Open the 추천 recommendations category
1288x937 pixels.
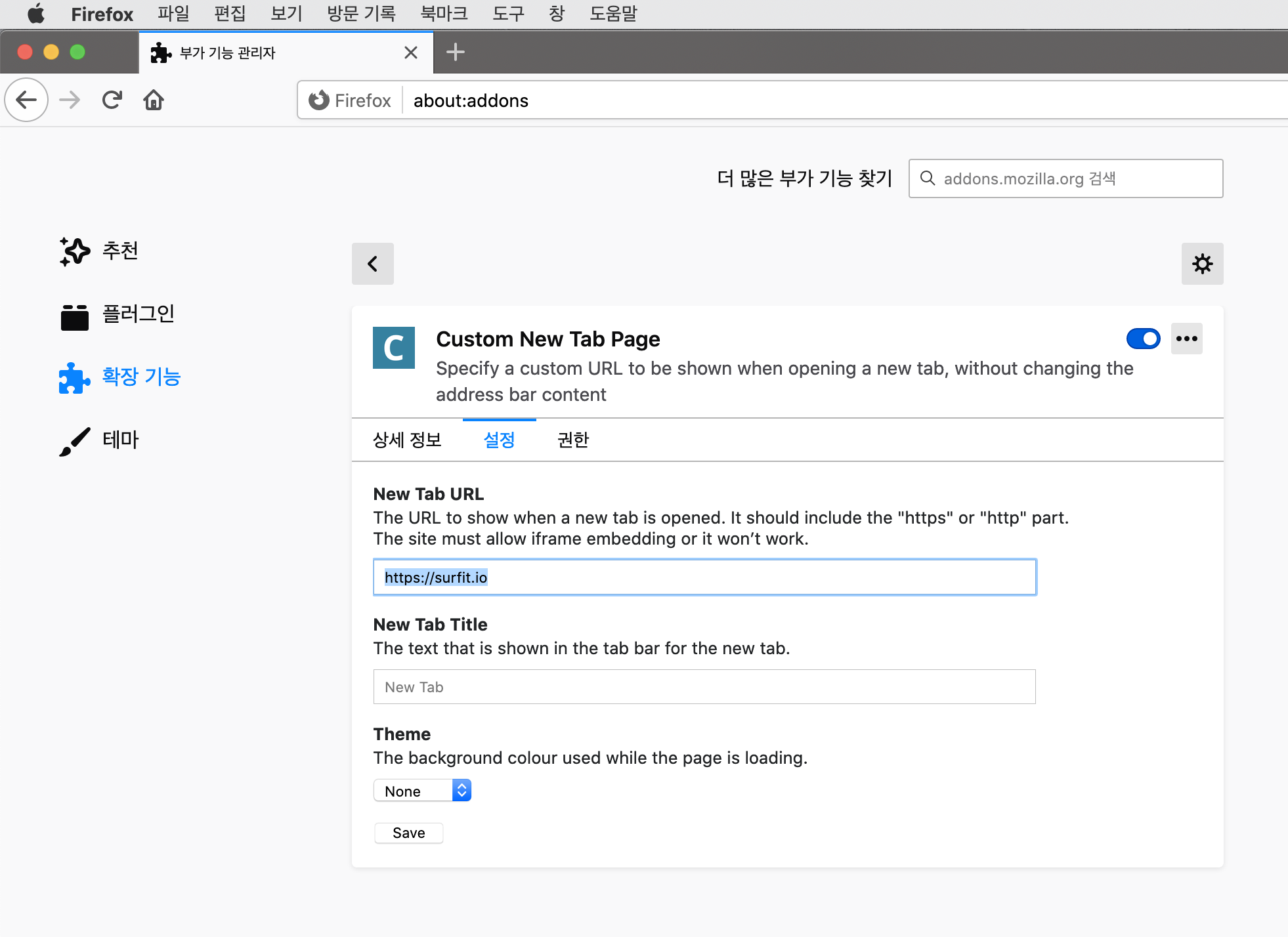pyautogui.click(x=98, y=251)
